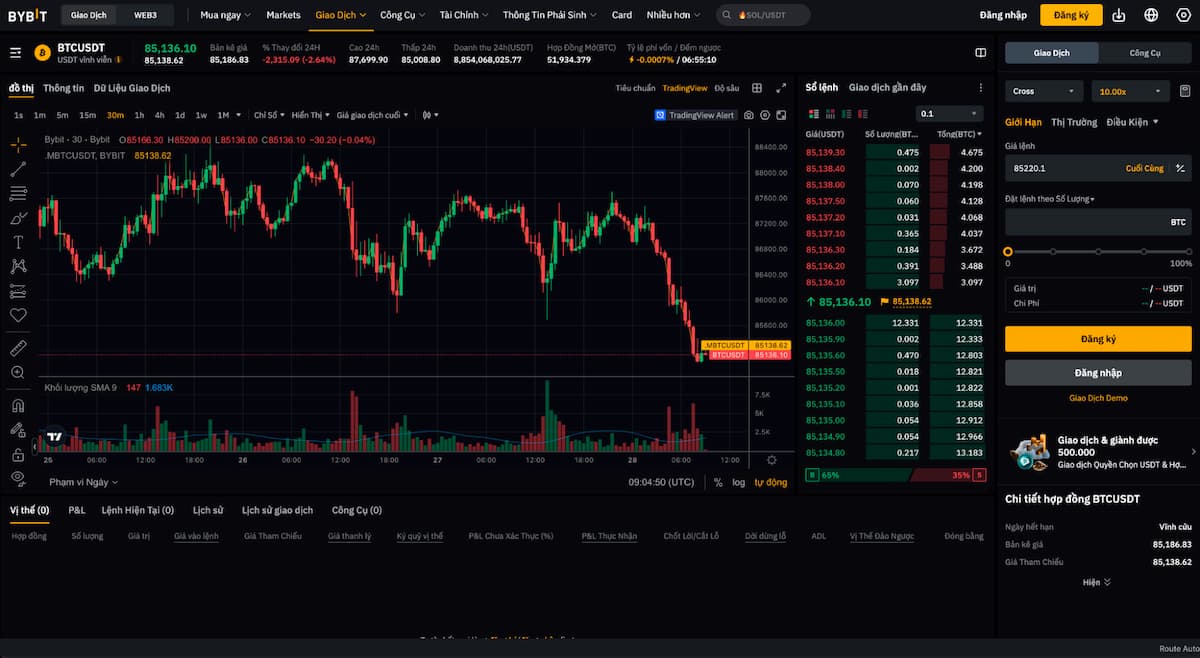The width and height of the screenshot is (1200, 658).
Task: Select the text annotation tool
Action: (x=18, y=242)
